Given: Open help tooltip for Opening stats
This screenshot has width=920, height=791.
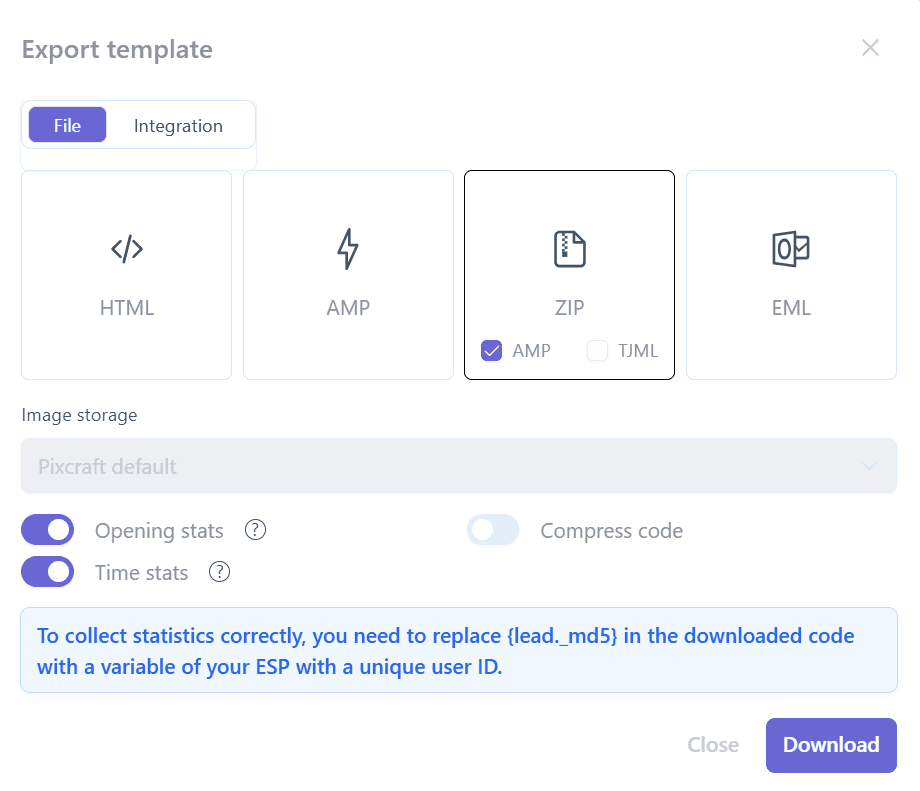Looking at the screenshot, I should pos(255,530).
